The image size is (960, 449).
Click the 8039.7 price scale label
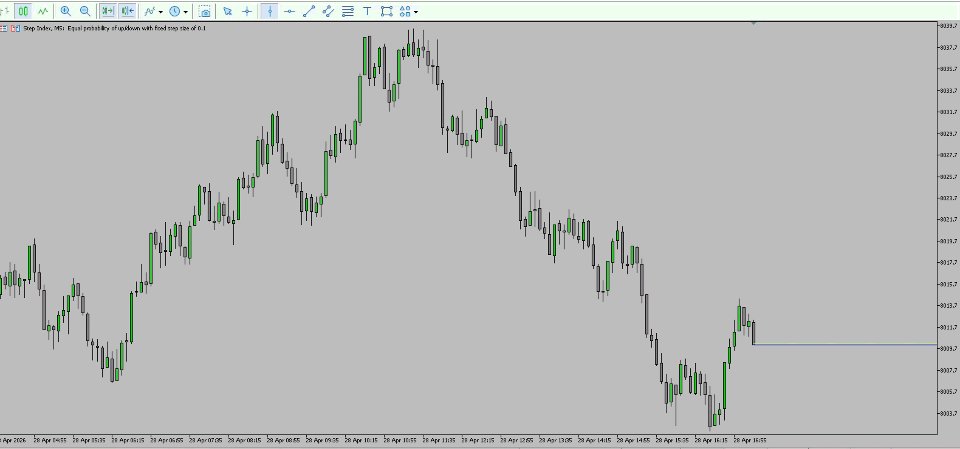click(x=948, y=26)
